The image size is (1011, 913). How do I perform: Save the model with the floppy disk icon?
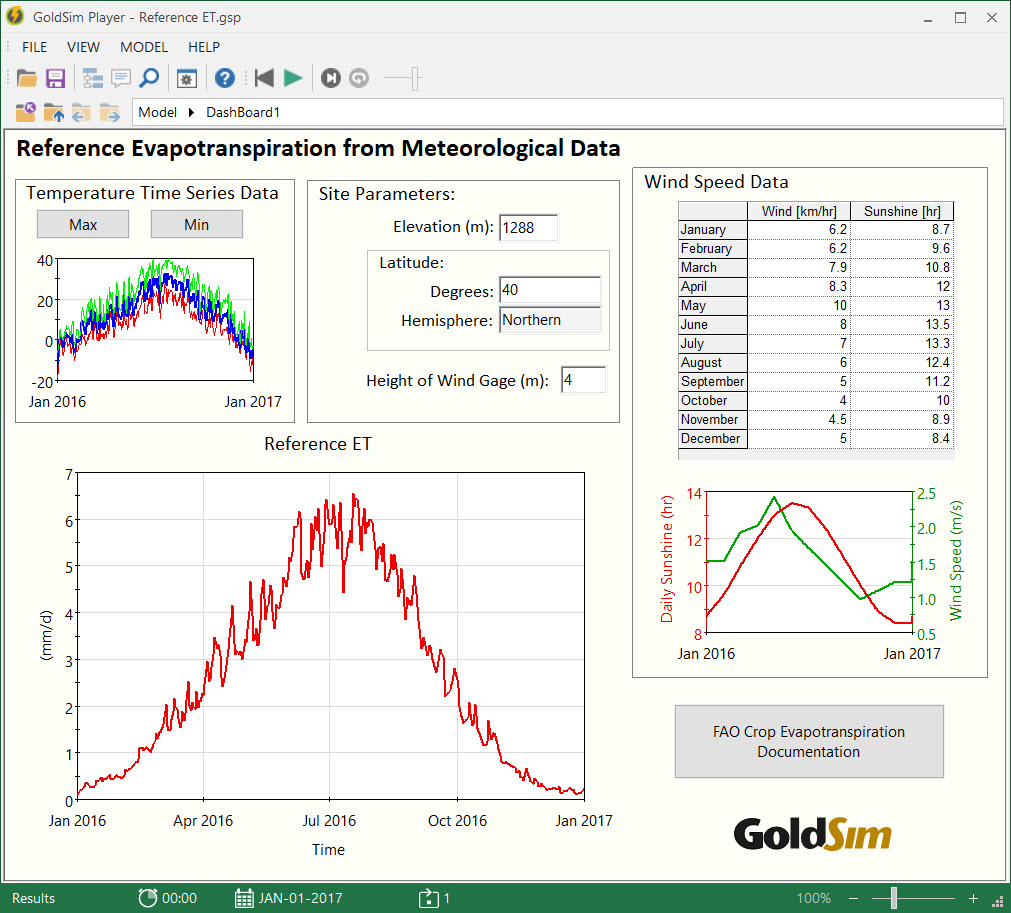click(x=55, y=79)
